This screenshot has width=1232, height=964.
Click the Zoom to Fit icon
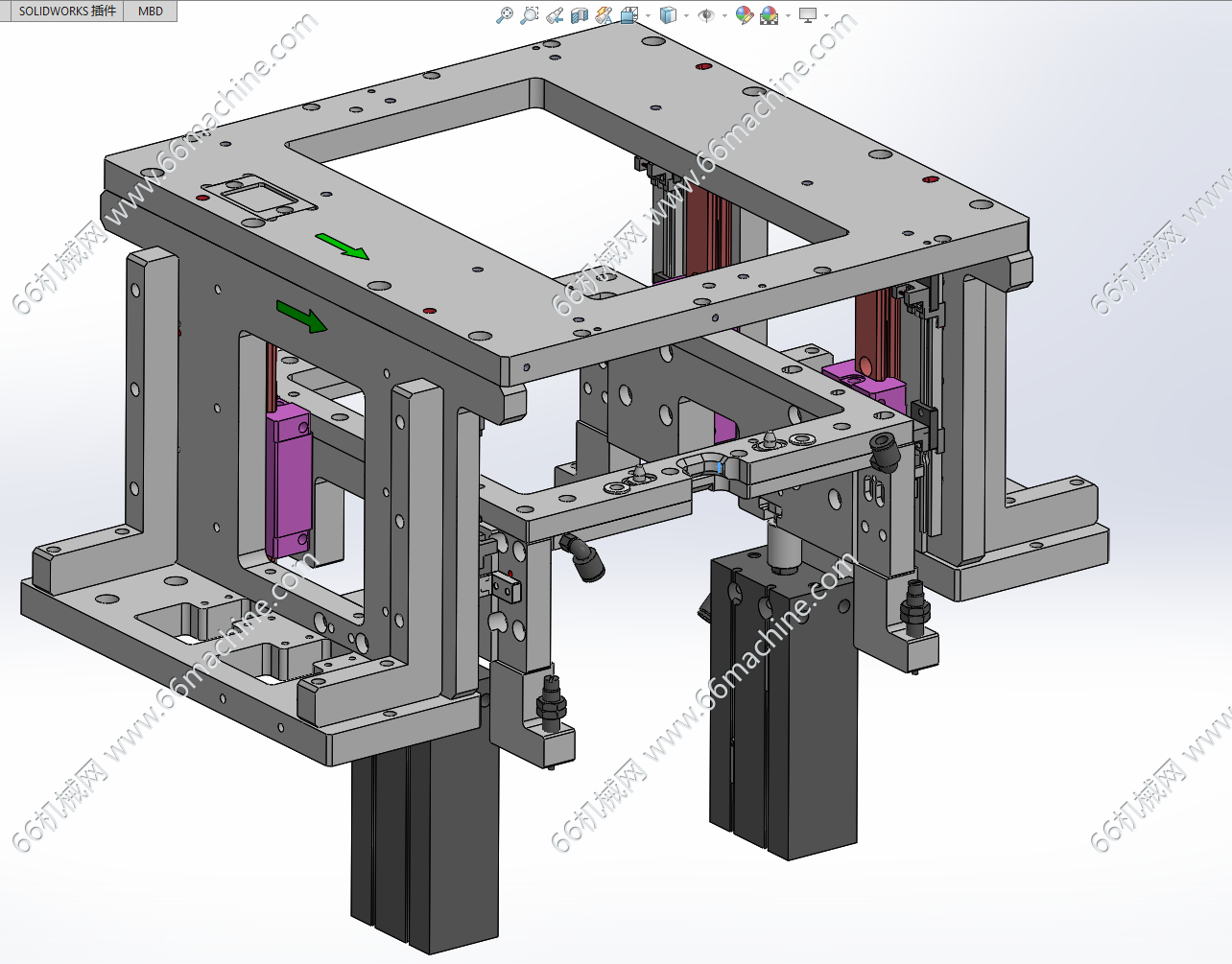point(505,15)
